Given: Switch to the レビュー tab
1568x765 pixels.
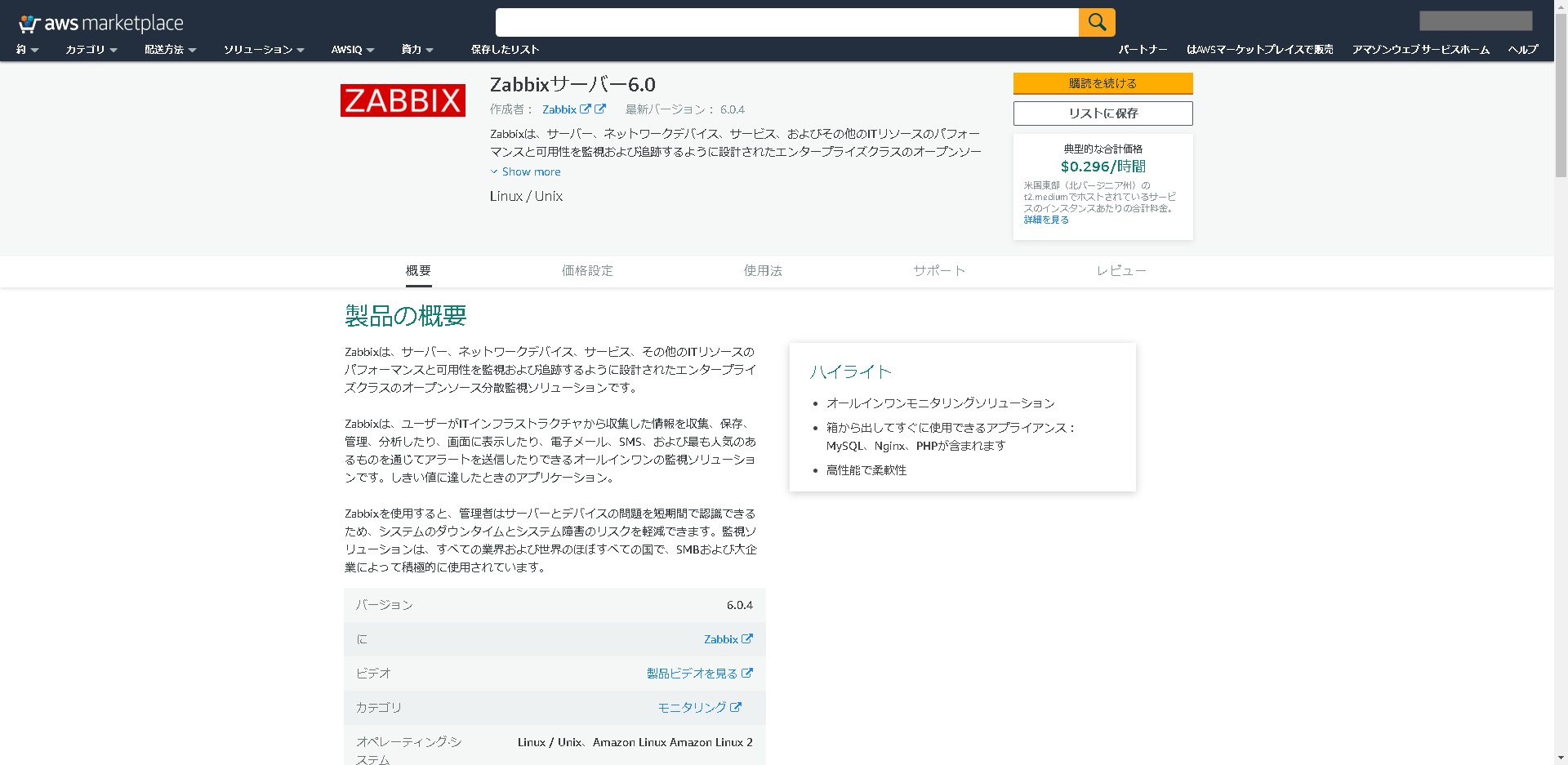Looking at the screenshot, I should point(1121,271).
